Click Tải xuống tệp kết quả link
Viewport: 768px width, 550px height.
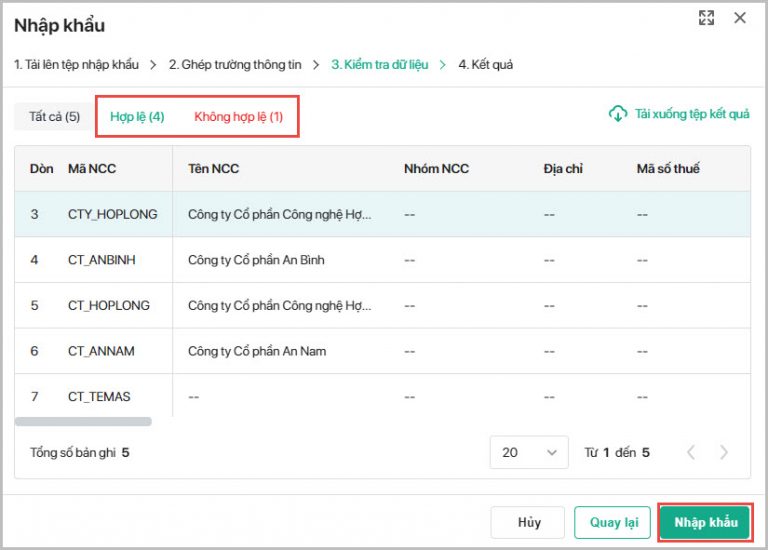pos(691,114)
